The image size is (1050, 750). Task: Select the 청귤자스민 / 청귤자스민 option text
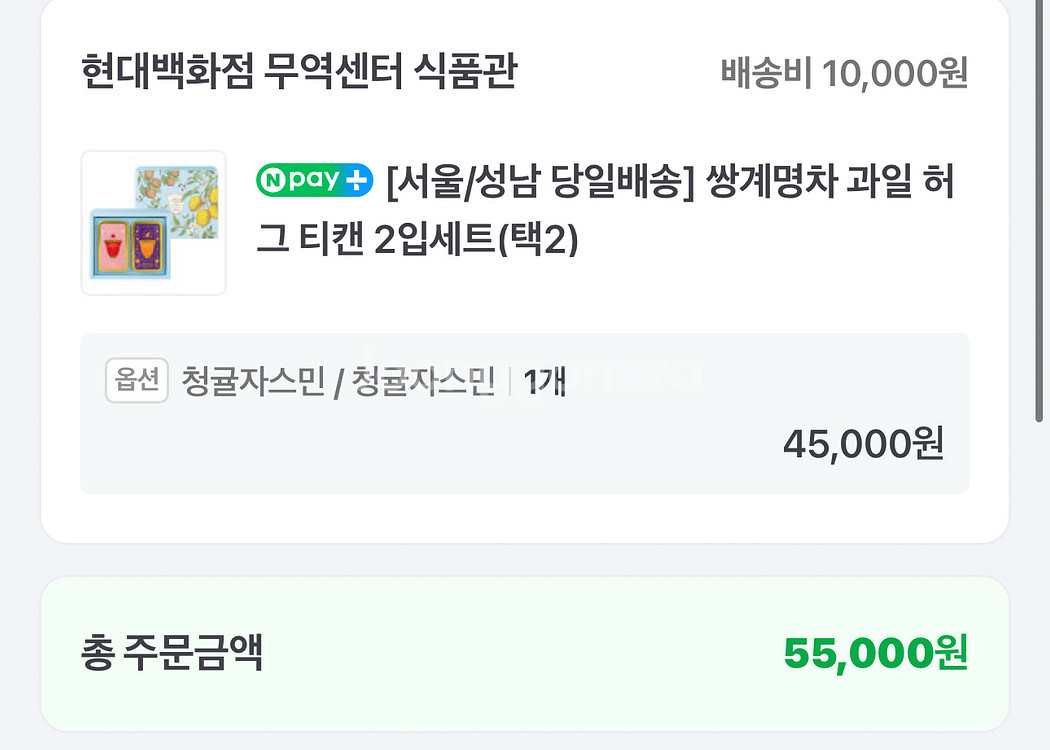pyautogui.click(x=338, y=382)
